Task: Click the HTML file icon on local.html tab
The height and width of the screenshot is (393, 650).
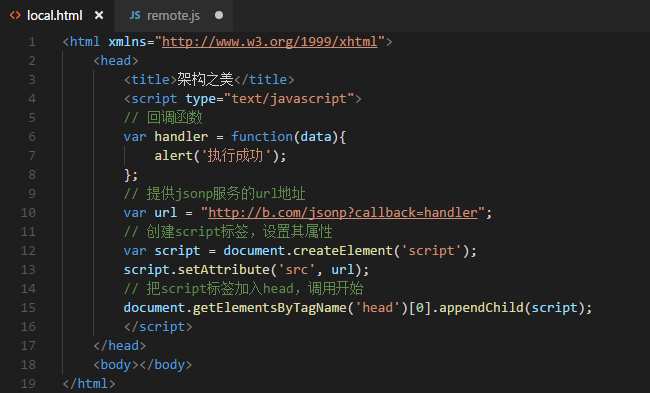Action: 15,15
